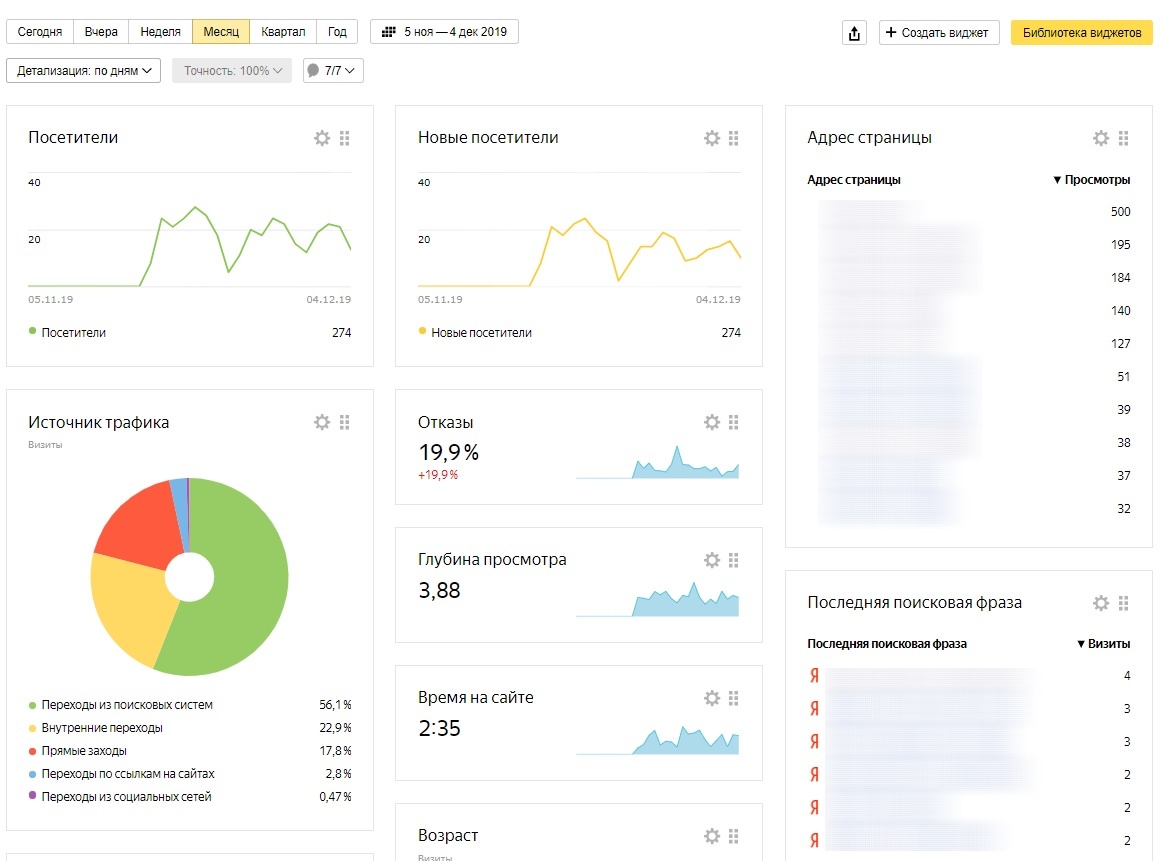Select the Квартал period tab
1165x861 pixels.
(x=283, y=32)
